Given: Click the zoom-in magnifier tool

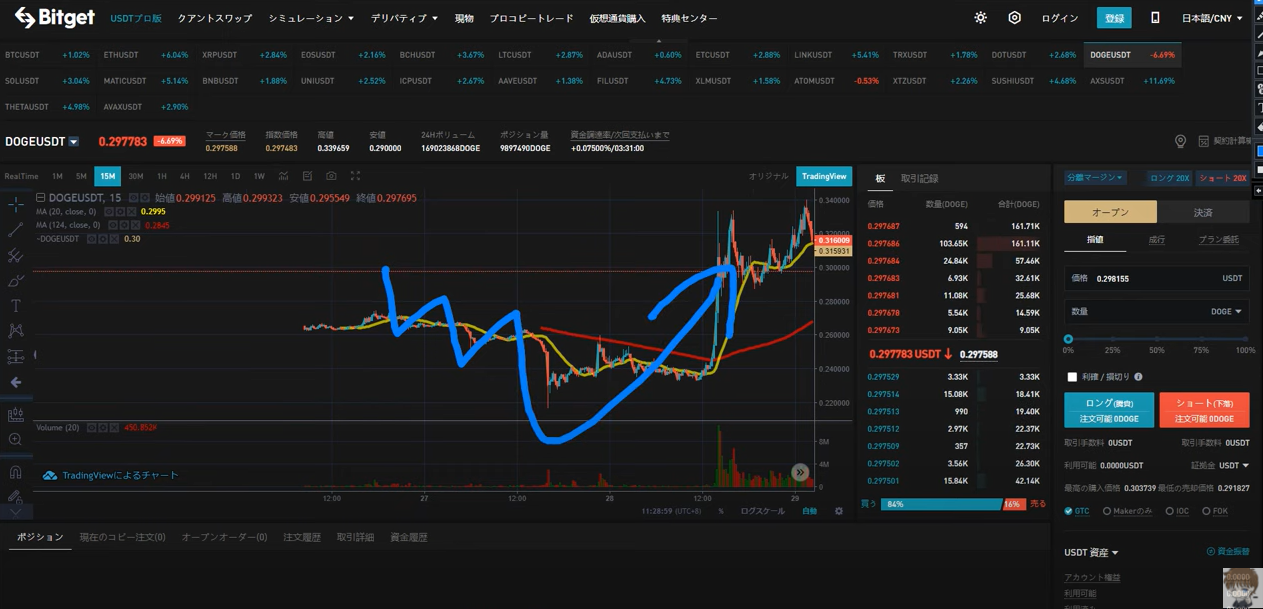Looking at the screenshot, I should 15,440.
